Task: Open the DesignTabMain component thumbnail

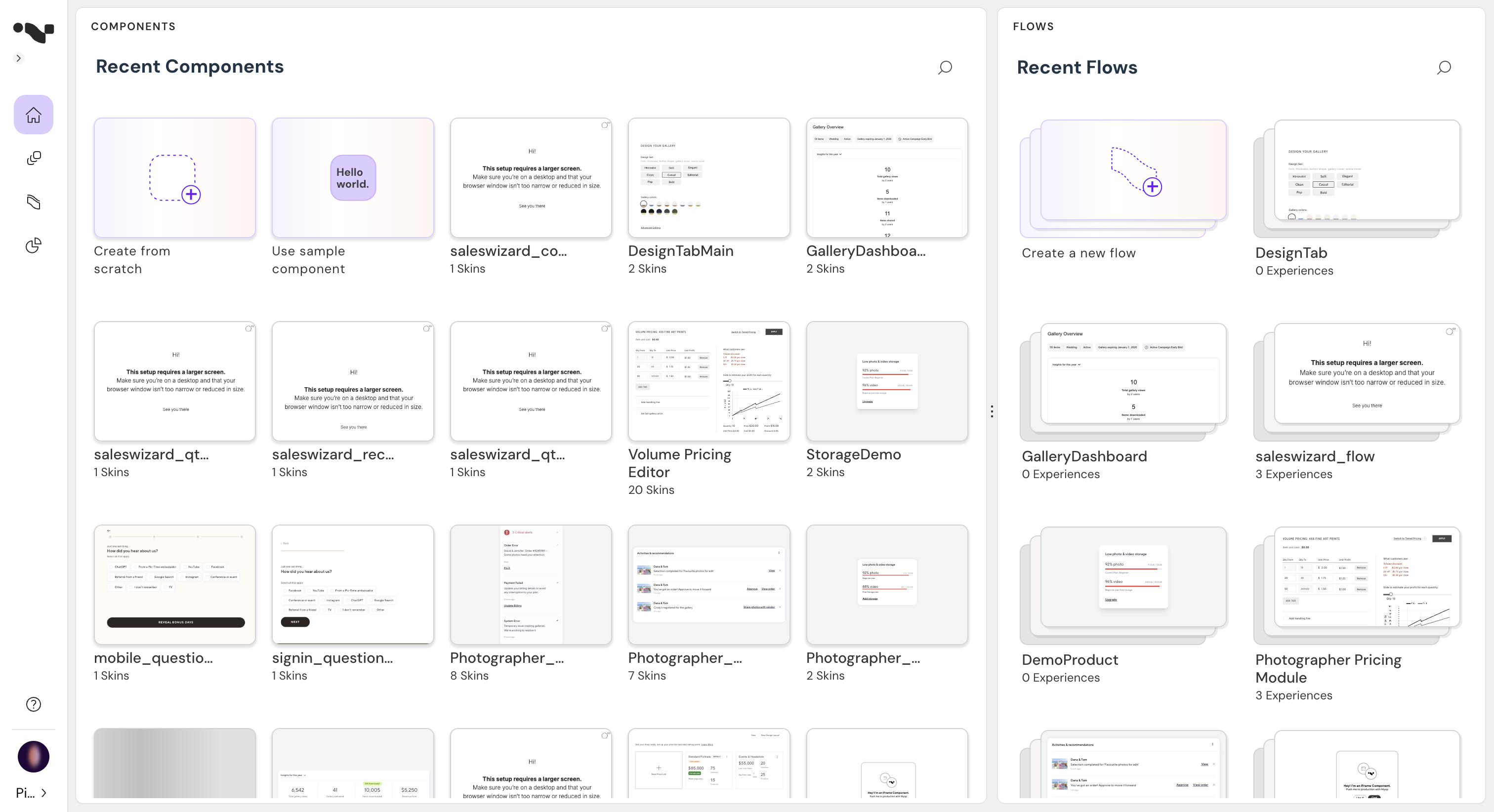Action: click(709, 177)
